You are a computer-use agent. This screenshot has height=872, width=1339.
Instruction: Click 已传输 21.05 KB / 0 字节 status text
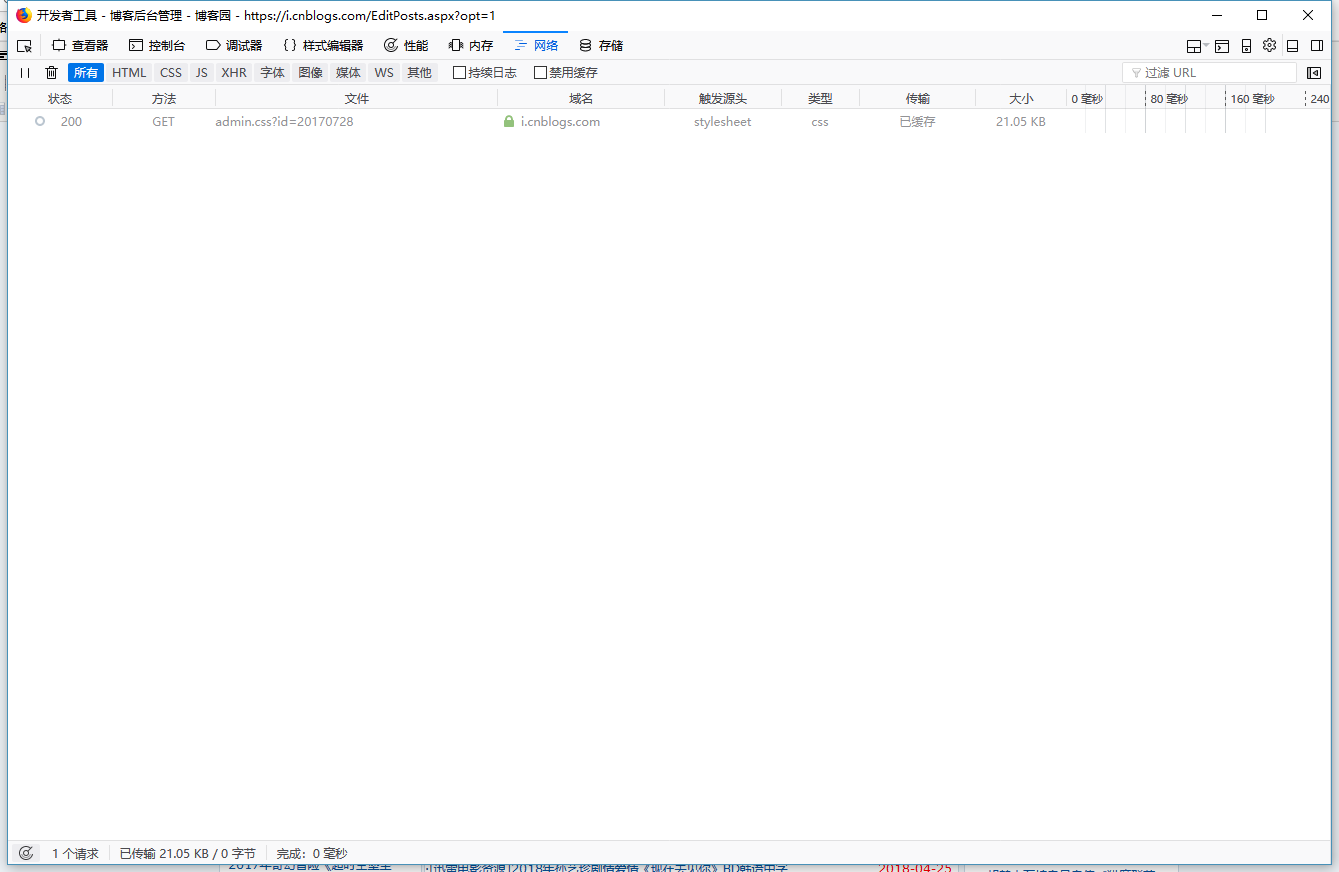[x=187, y=853]
